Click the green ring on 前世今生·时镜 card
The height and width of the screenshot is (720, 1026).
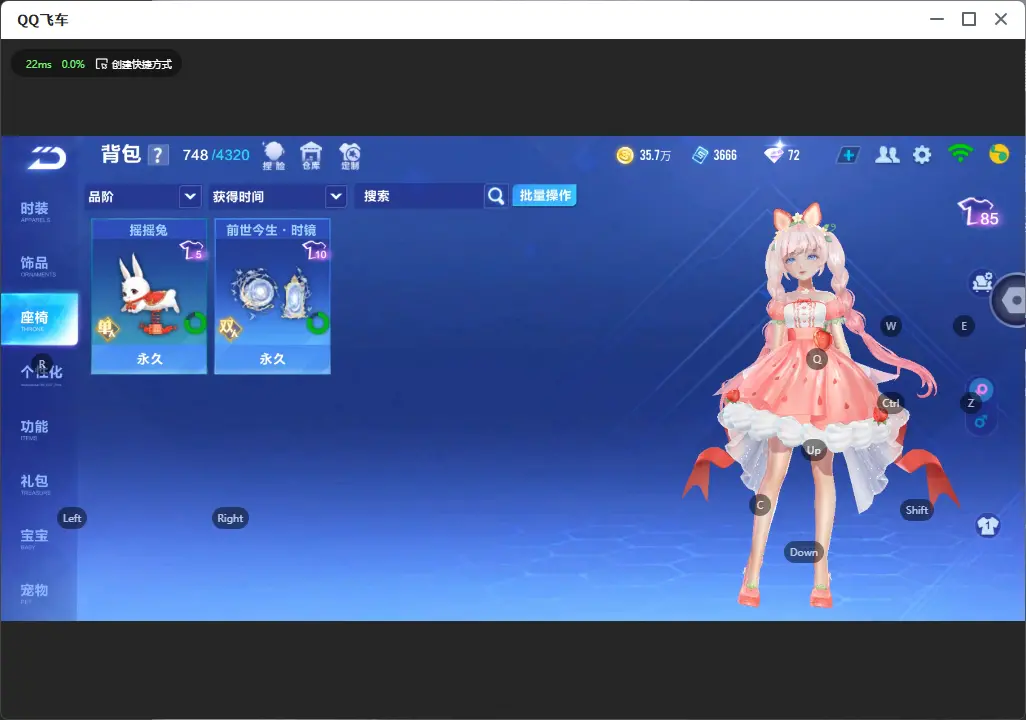pos(318,323)
